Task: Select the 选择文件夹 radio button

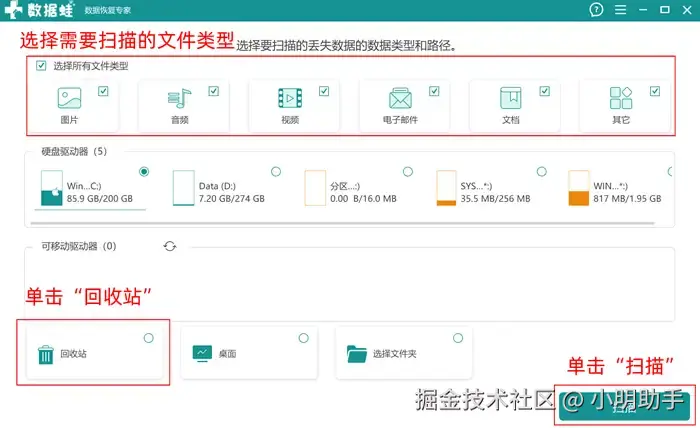Action: (x=458, y=338)
